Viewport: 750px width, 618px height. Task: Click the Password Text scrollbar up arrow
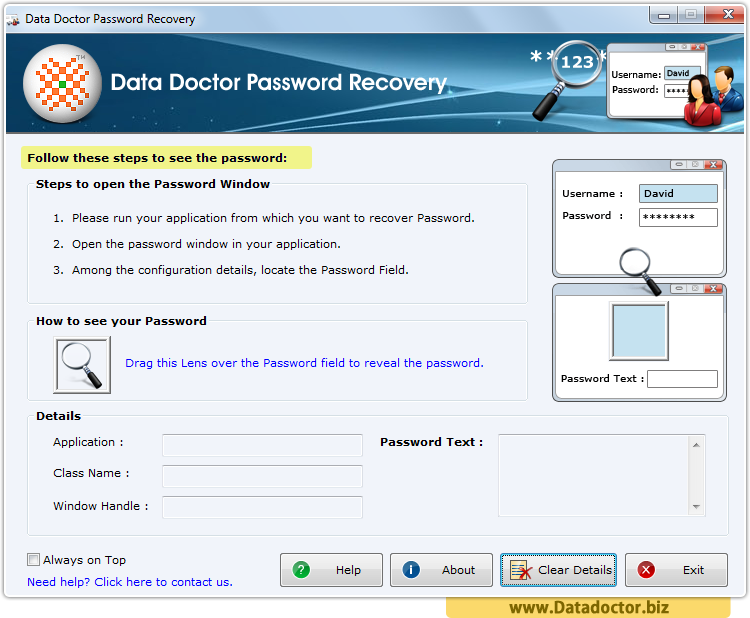696,445
